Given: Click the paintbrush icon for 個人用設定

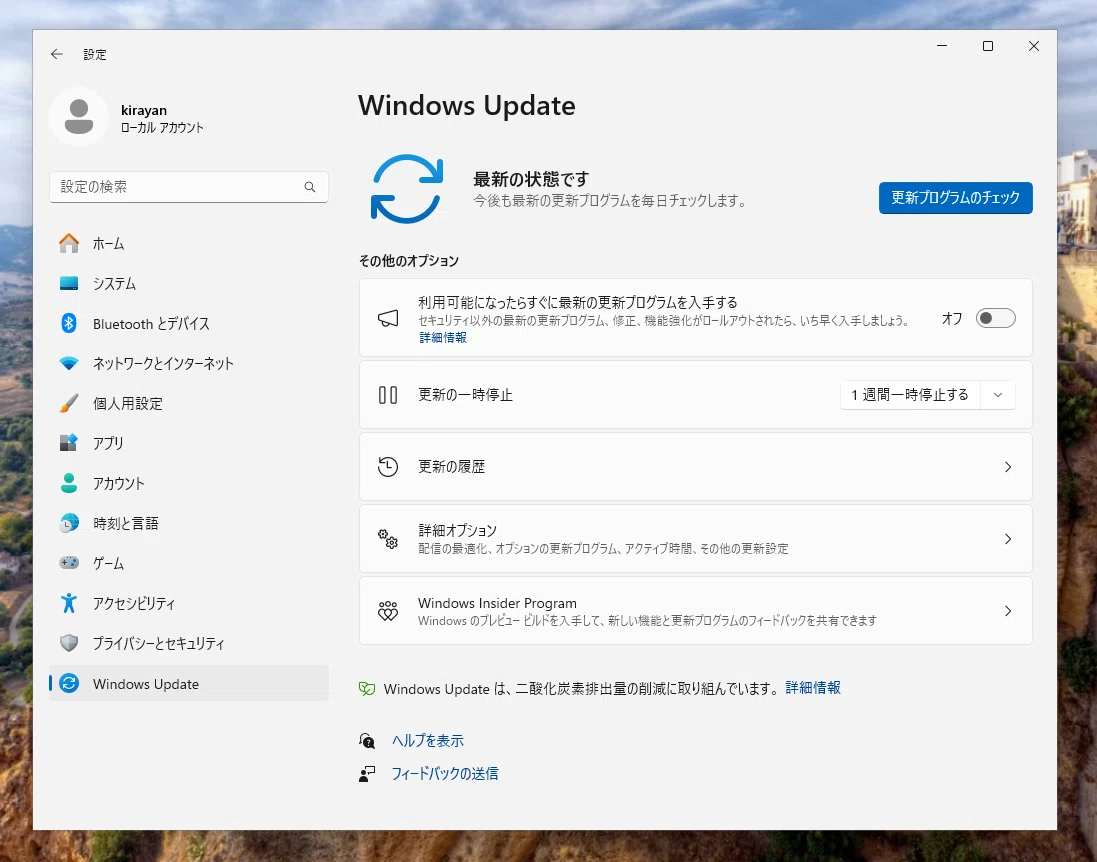Looking at the screenshot, I should (69, 403).
